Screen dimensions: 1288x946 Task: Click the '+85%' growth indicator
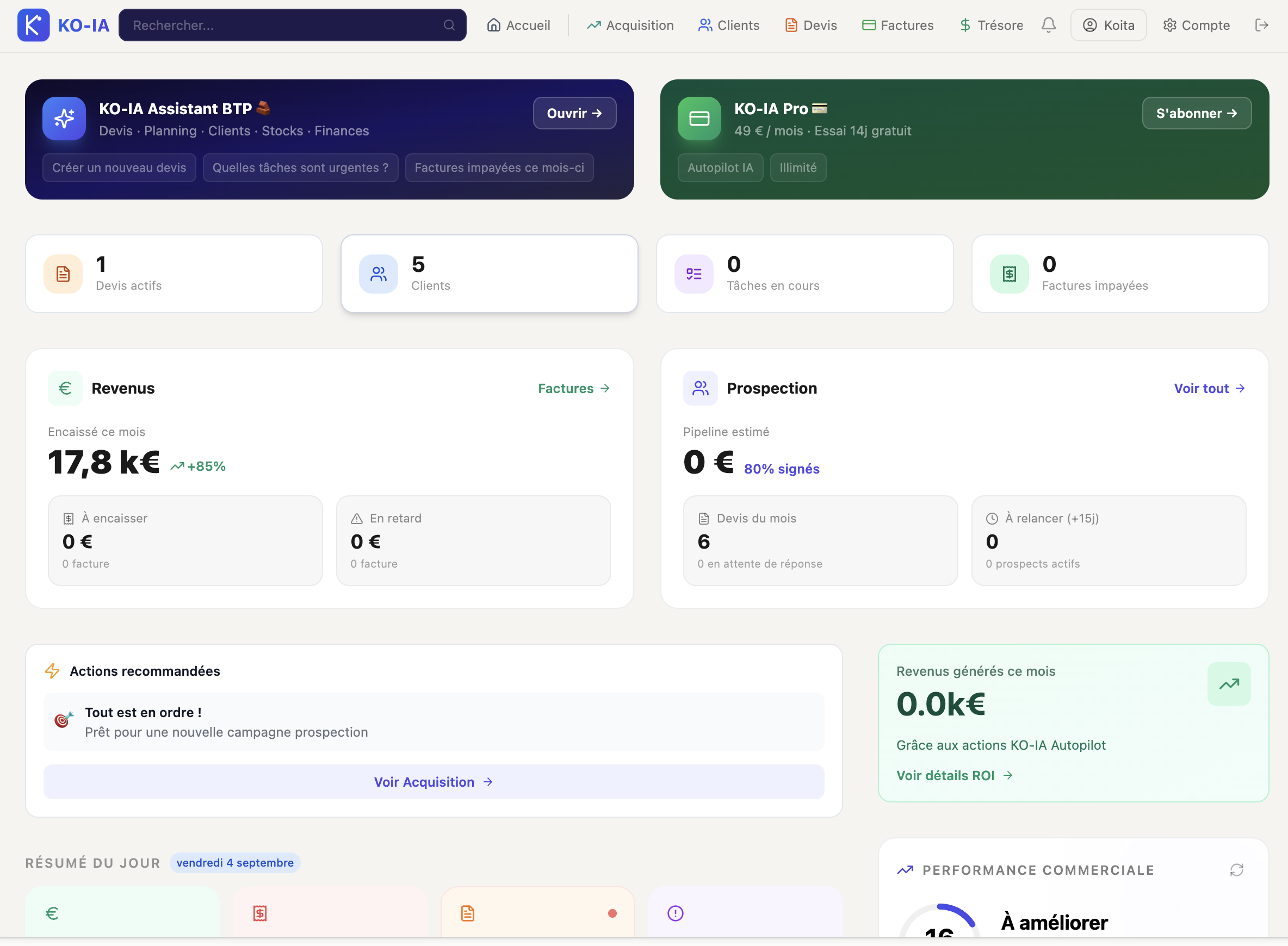[x=198, y=466]
